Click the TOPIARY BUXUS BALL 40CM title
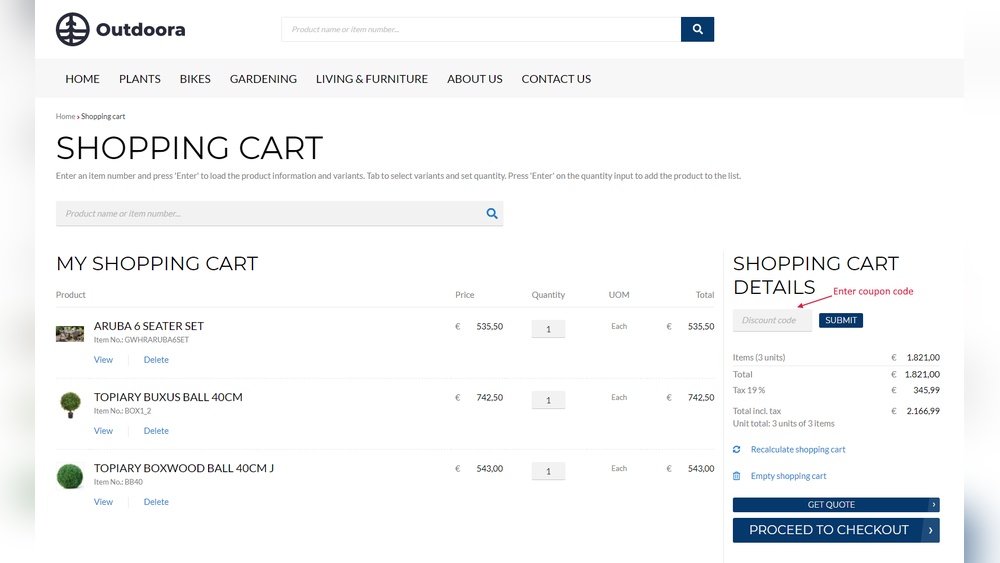The height and width of the screenshot is (563, 1000). pyautogui.click(x=168, y=397)
